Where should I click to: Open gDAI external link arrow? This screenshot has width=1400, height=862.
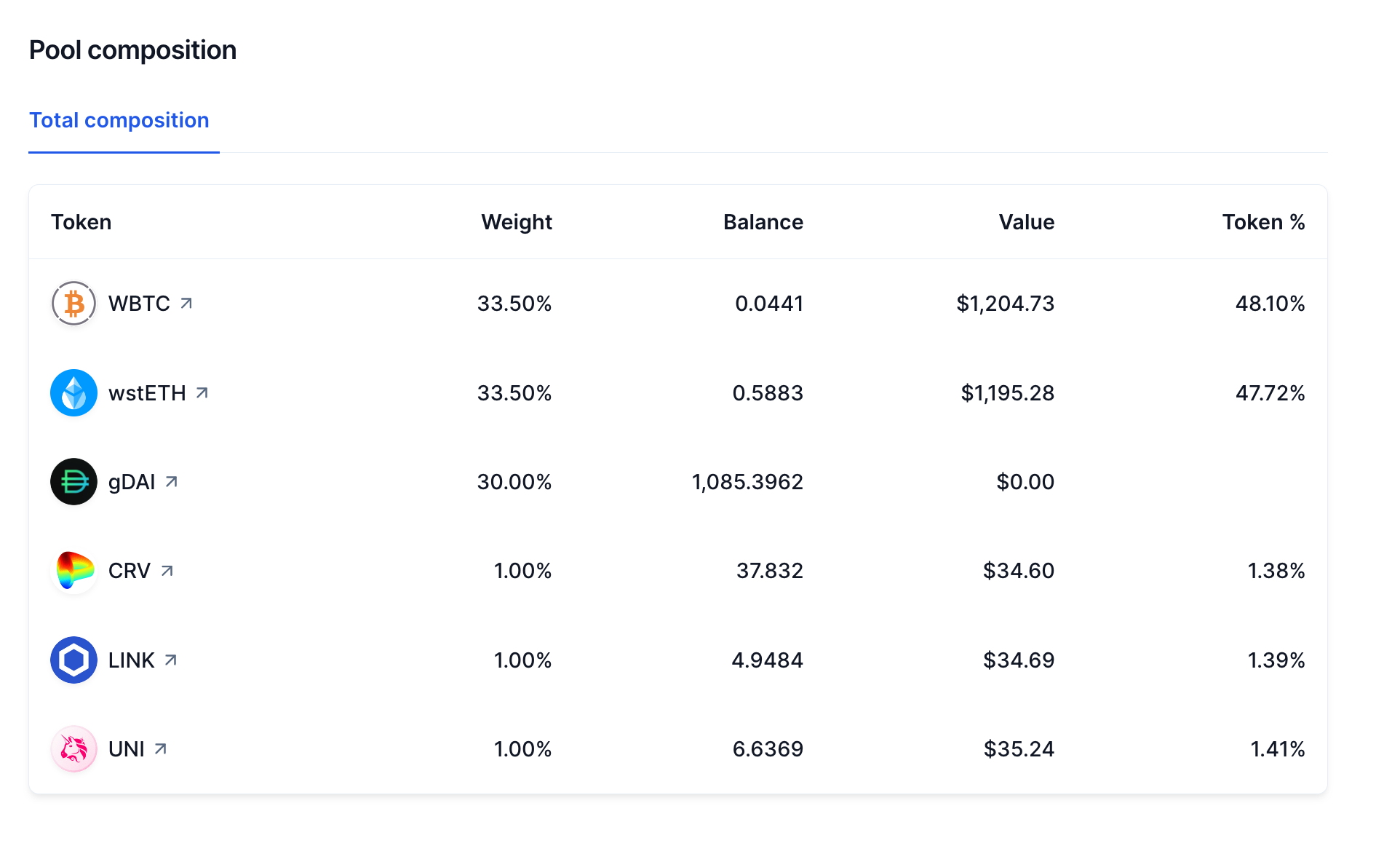pos(172,482)
